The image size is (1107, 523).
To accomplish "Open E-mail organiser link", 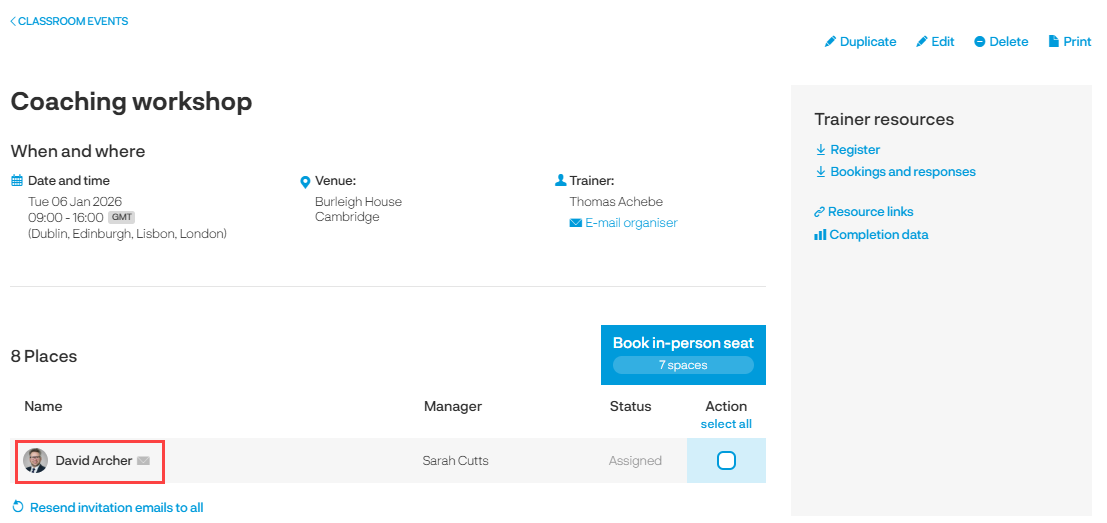I will pos(630,223).
